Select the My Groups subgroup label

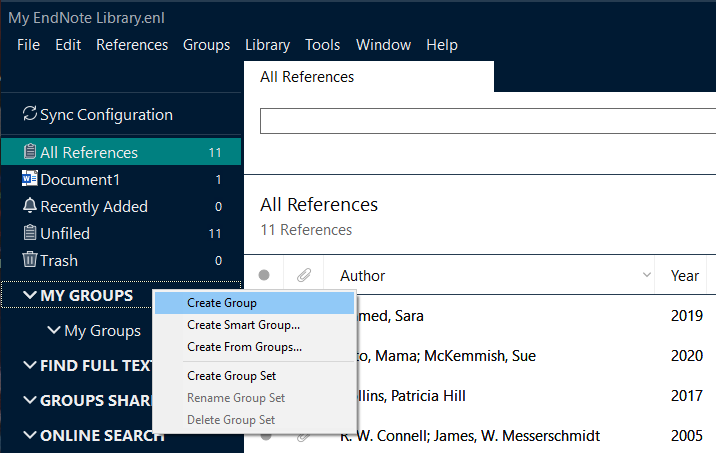click(x=102, y=331)
